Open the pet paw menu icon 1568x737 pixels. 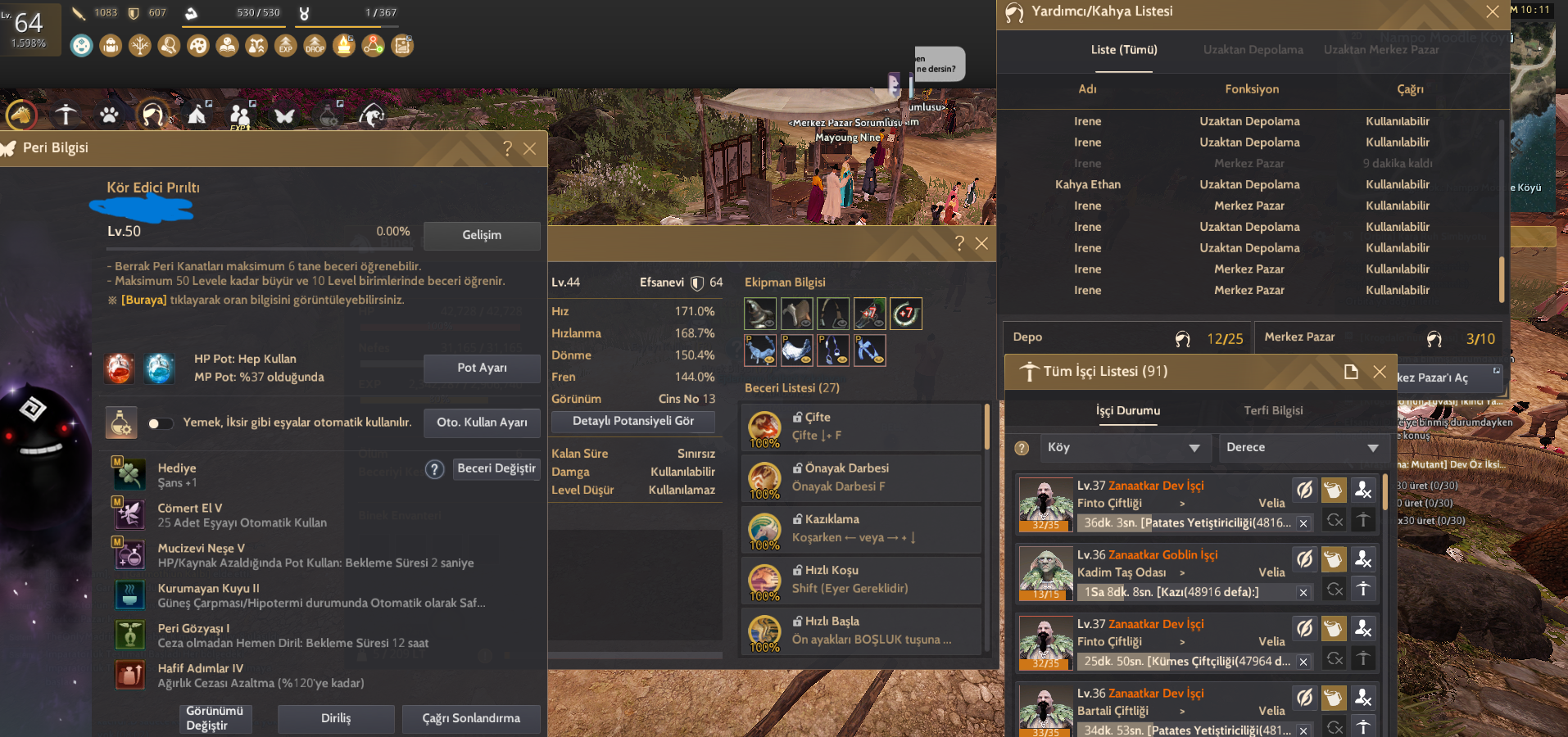[x=109, y=115]
